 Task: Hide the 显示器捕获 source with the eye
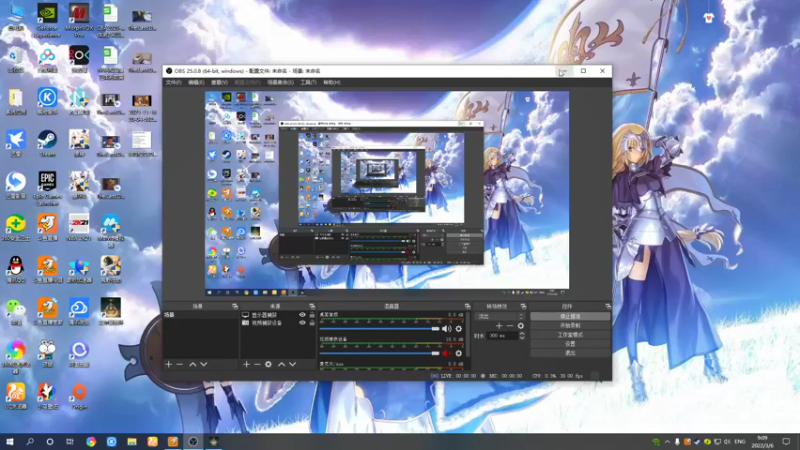click(302, 315)
